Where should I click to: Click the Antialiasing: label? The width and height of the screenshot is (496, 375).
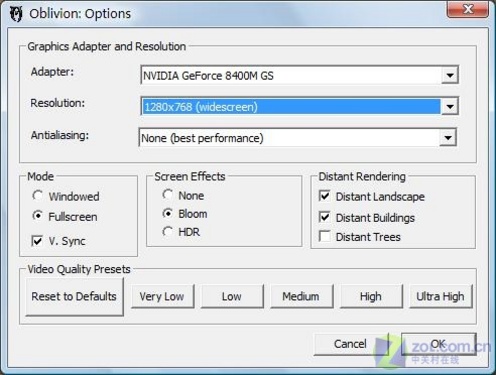(60, 135)
